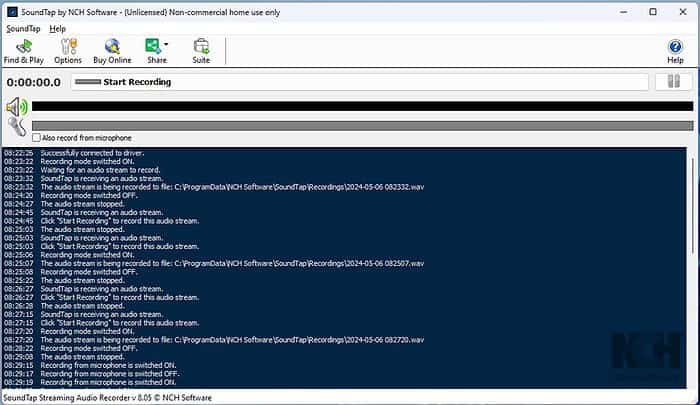Click the microphone icon
Viewport: 700px width, 405px height.
click(x=17, y=127)
